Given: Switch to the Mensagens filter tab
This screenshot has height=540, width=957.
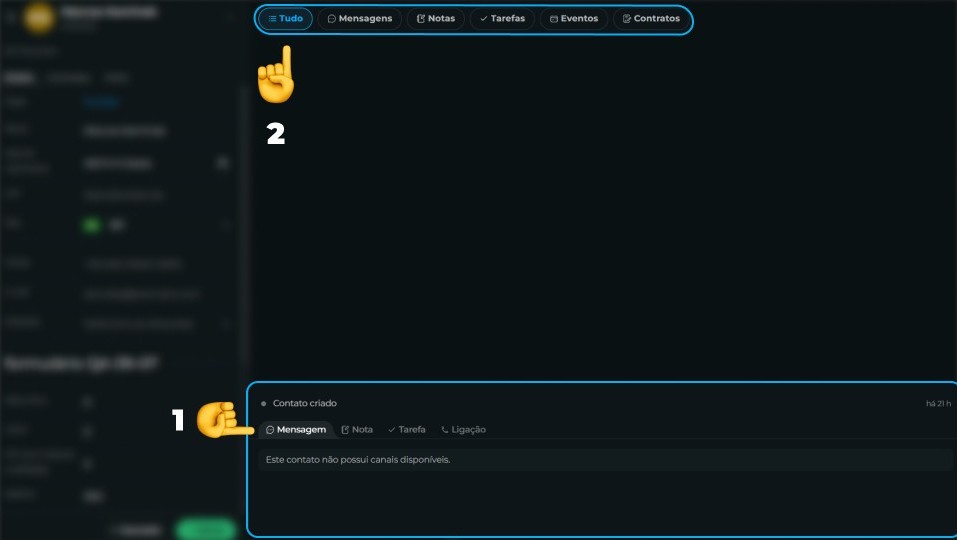Looking at the screenshot, I should coord(359,19).
